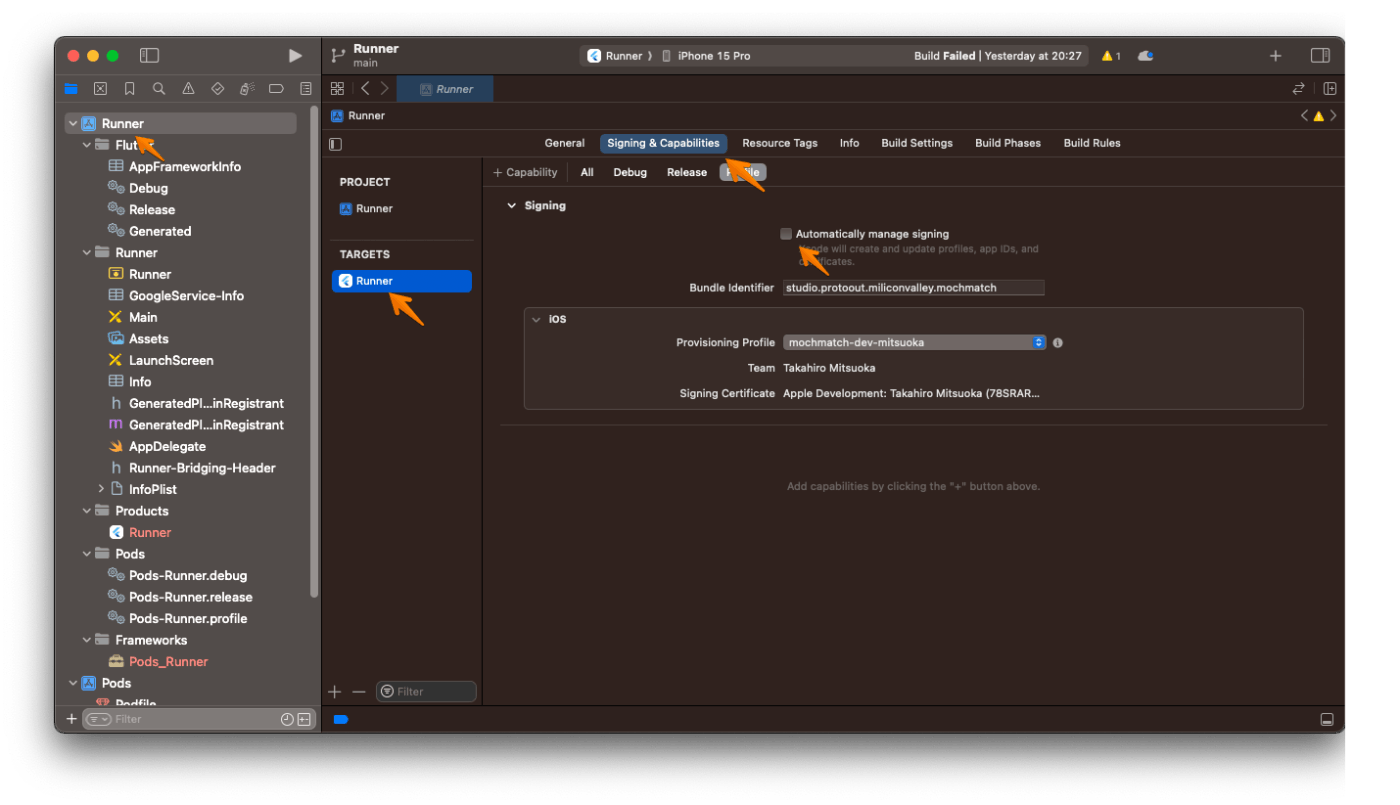
Task: Click the editor review swap-arrows icon
Action: point(1299,89)
